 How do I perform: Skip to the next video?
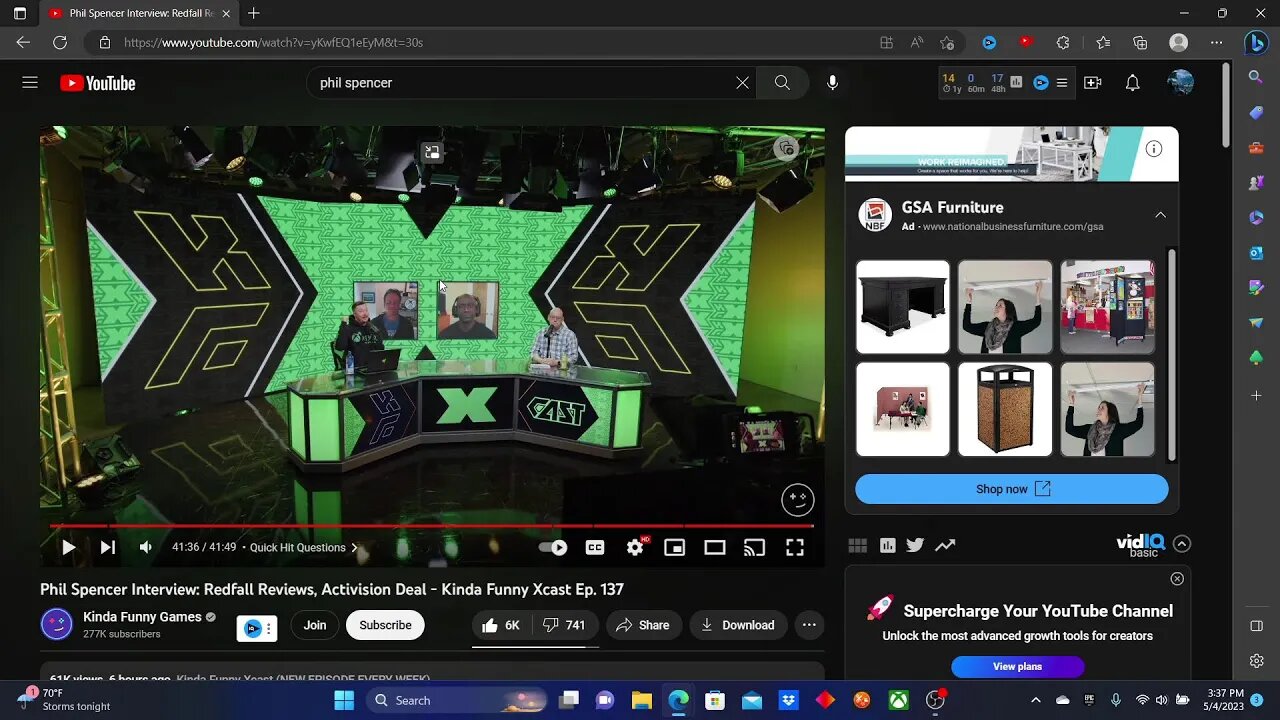click(x=107, y=547)
